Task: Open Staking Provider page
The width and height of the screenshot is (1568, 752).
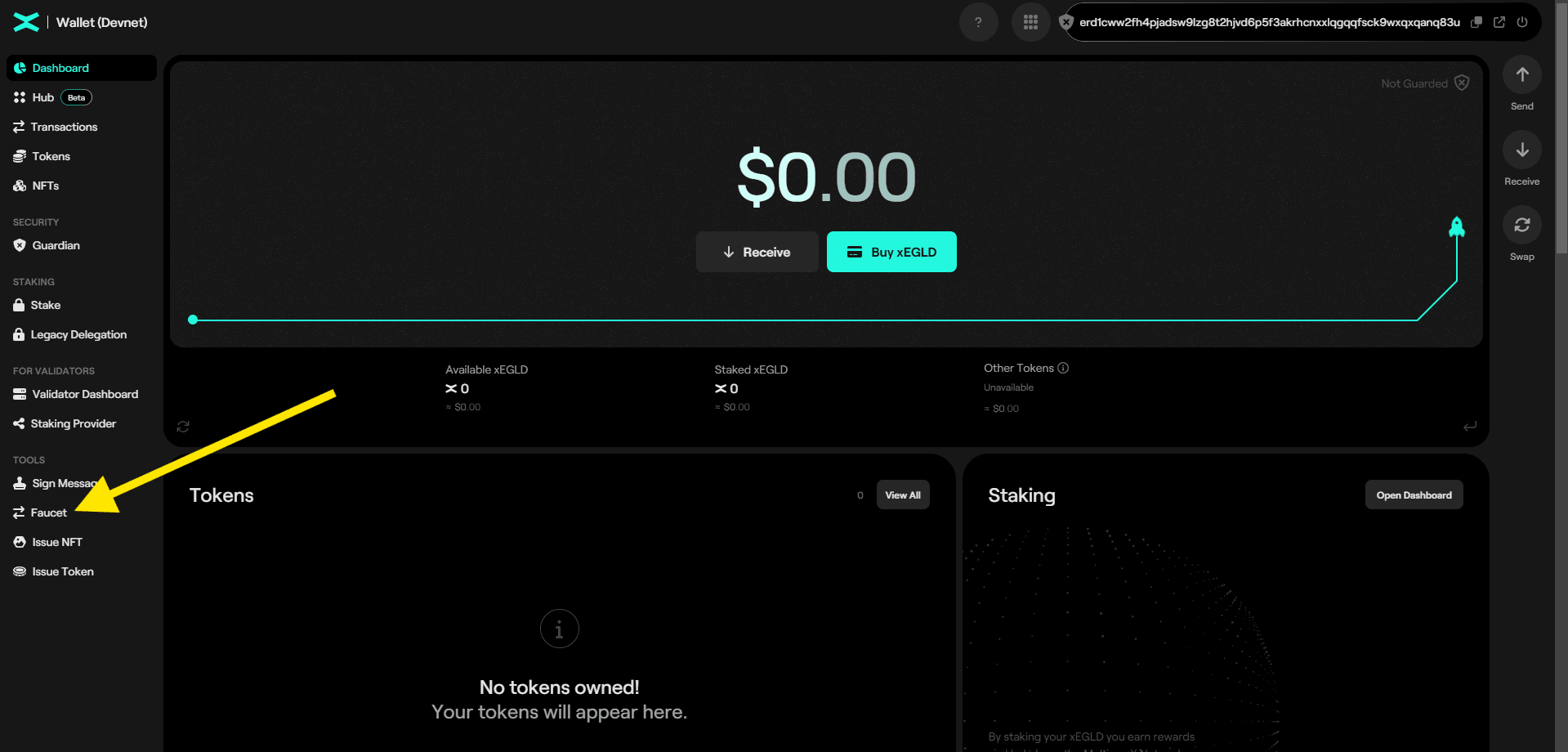Action: click(x=82, y=423)
